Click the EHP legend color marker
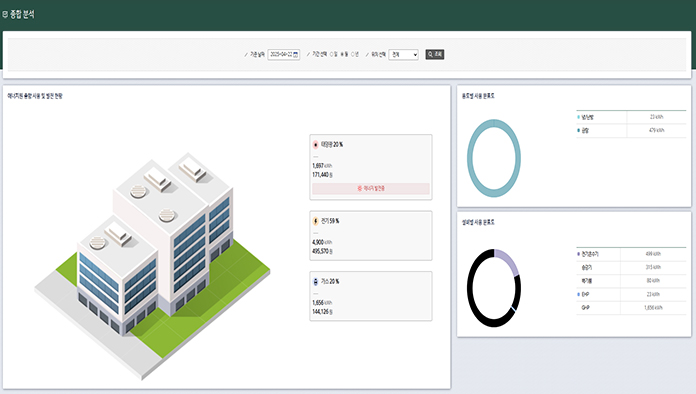696x394 pixels. coord(578,294)
